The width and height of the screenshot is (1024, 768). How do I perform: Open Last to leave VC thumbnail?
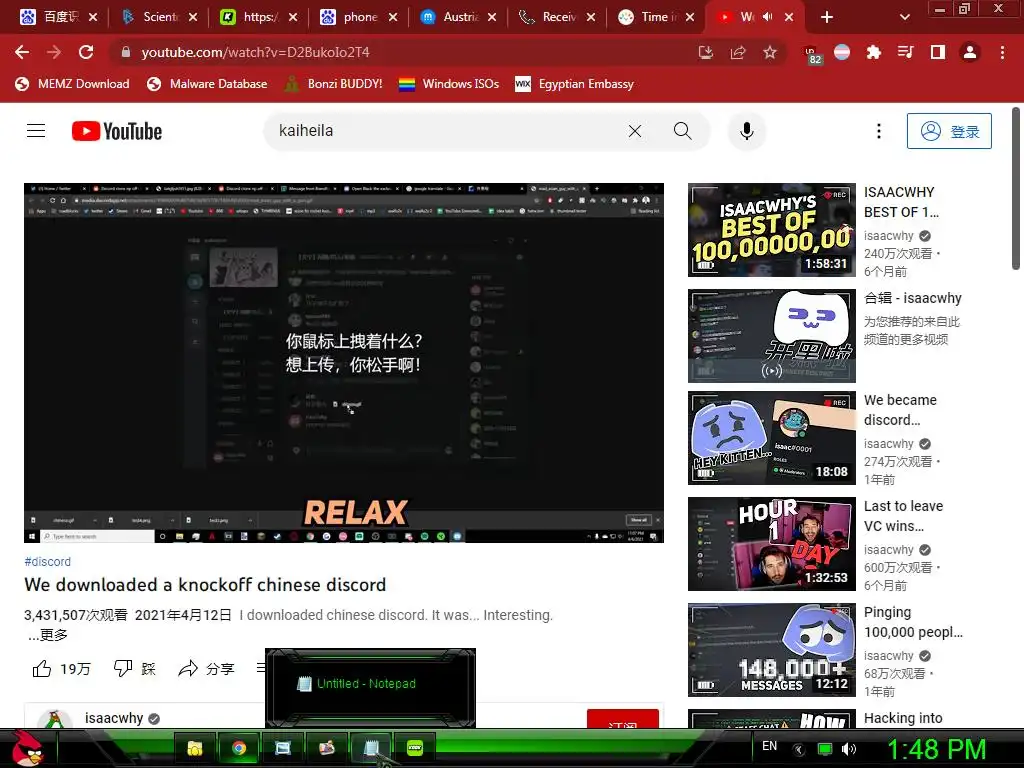click(772, 544)
